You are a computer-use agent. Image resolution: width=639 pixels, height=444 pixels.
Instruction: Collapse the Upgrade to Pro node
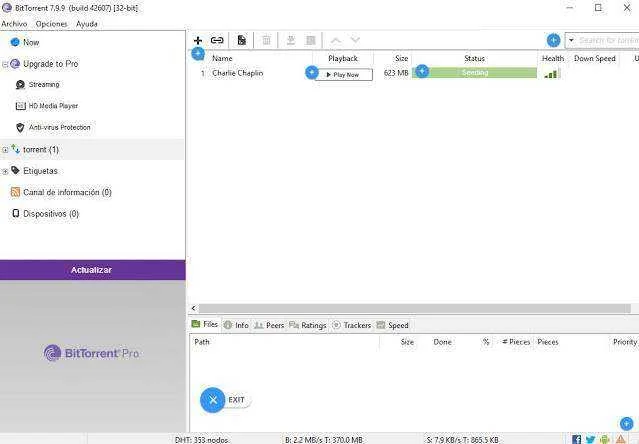[5, 64]
